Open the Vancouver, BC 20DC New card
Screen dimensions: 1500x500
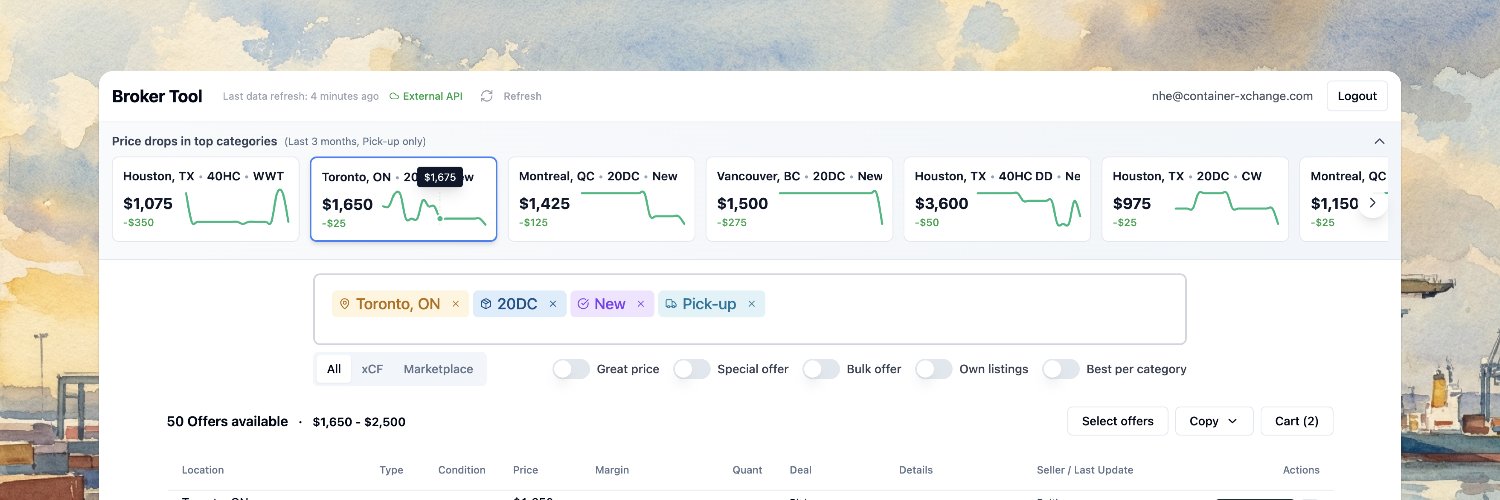tap(799, 199)
